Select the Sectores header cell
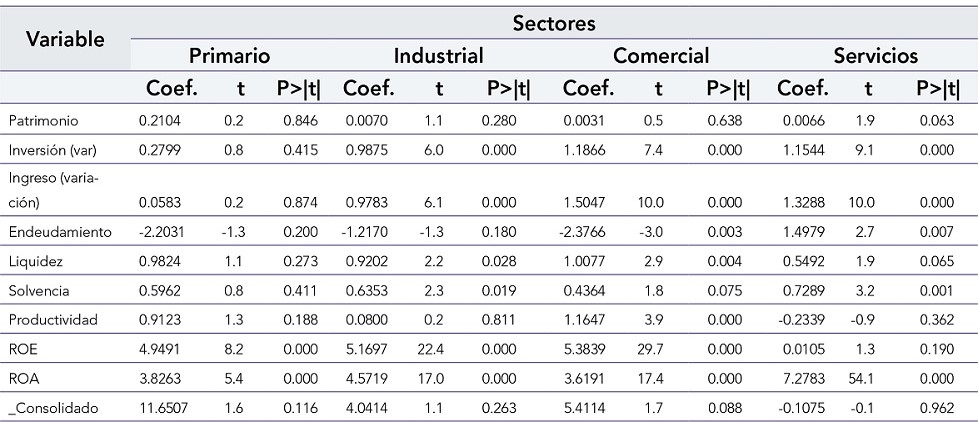This screenshot has height=422, width=978. tap(554, 21)
